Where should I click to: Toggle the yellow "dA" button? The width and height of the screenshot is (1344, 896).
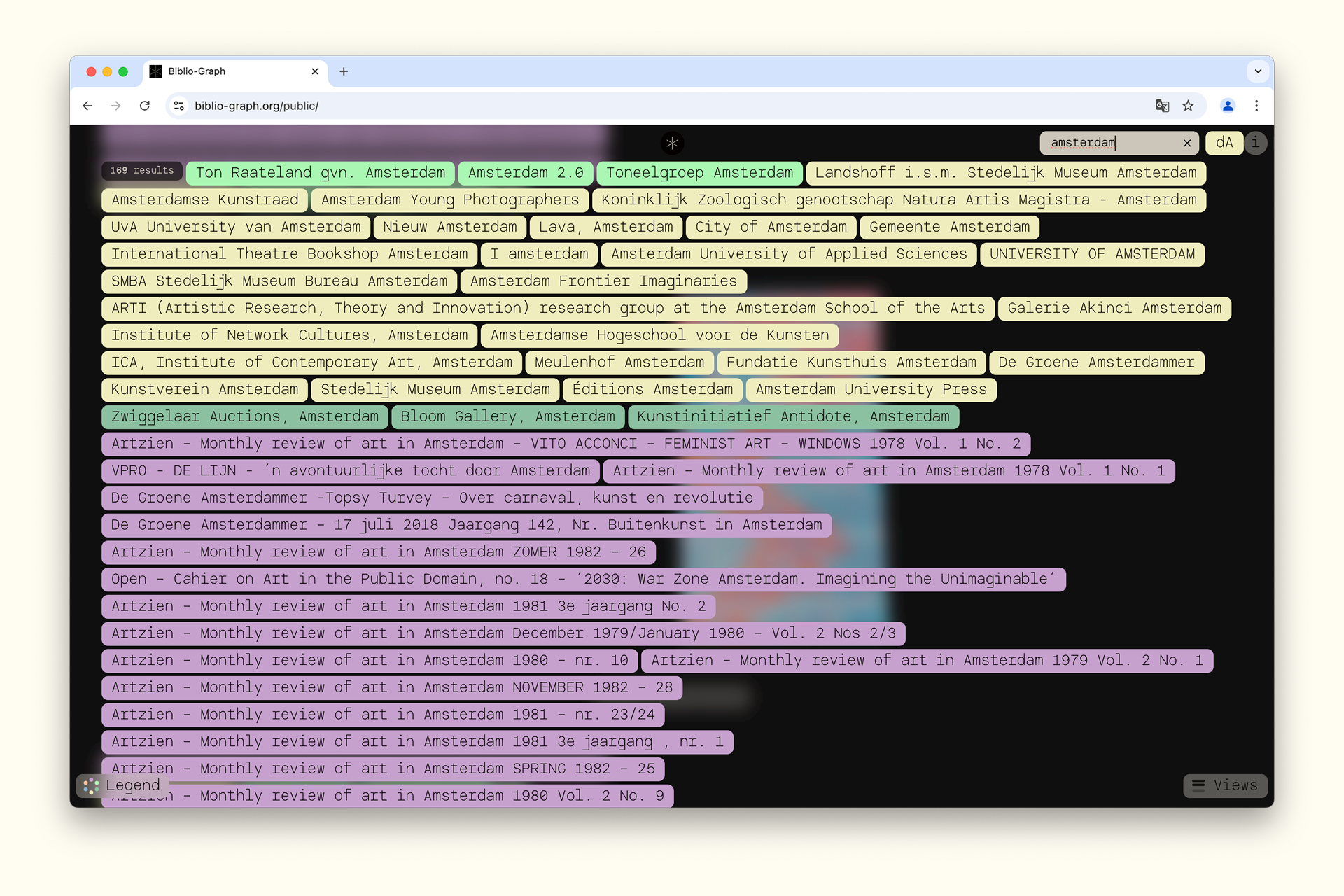[x=1224, y=143]
